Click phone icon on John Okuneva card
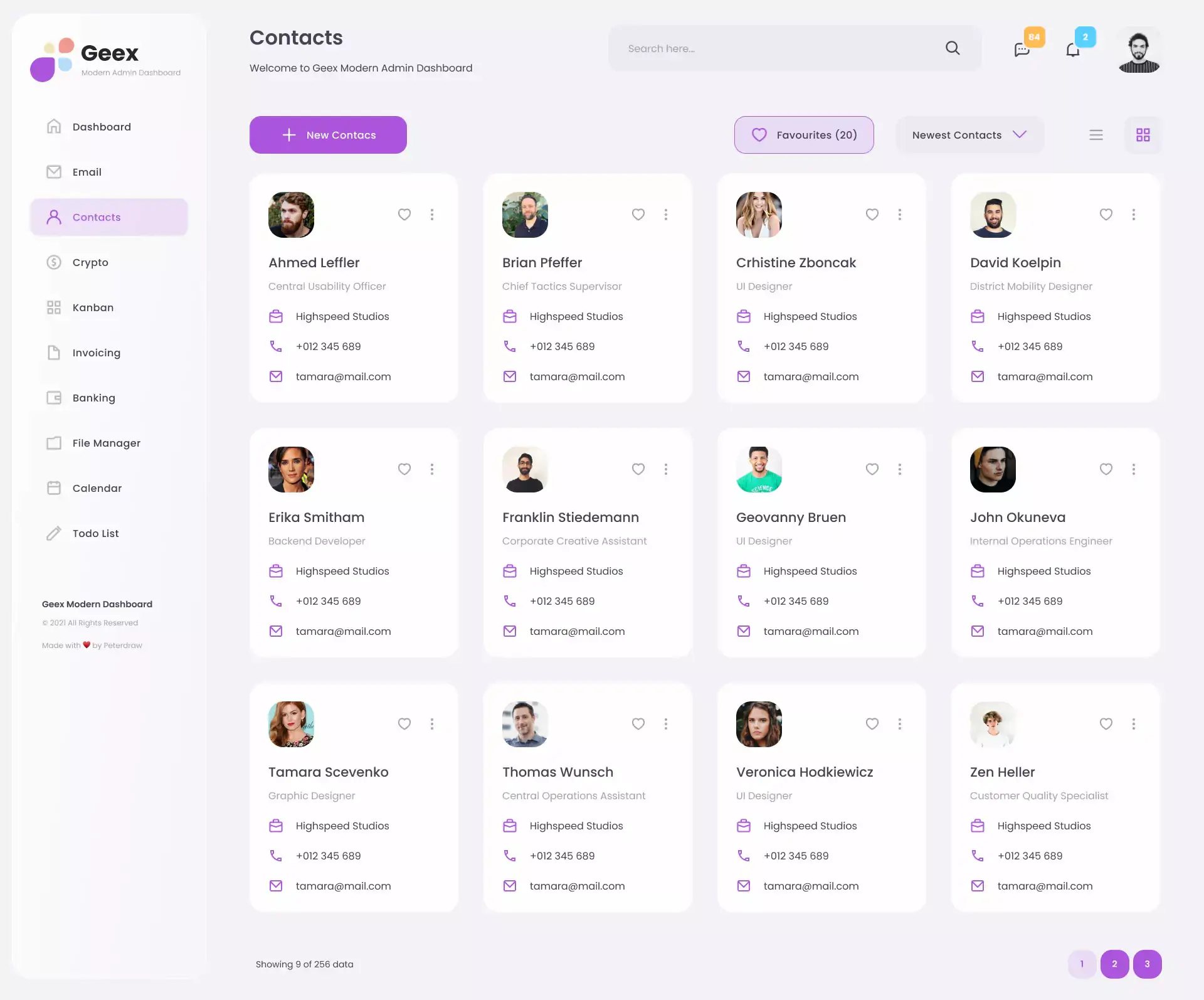This screenshot has height=1000, width=1204. coord(978,601)
